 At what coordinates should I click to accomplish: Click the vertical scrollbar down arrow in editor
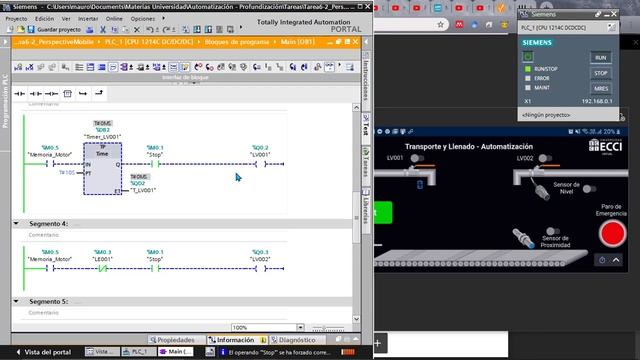click(356, 319)
